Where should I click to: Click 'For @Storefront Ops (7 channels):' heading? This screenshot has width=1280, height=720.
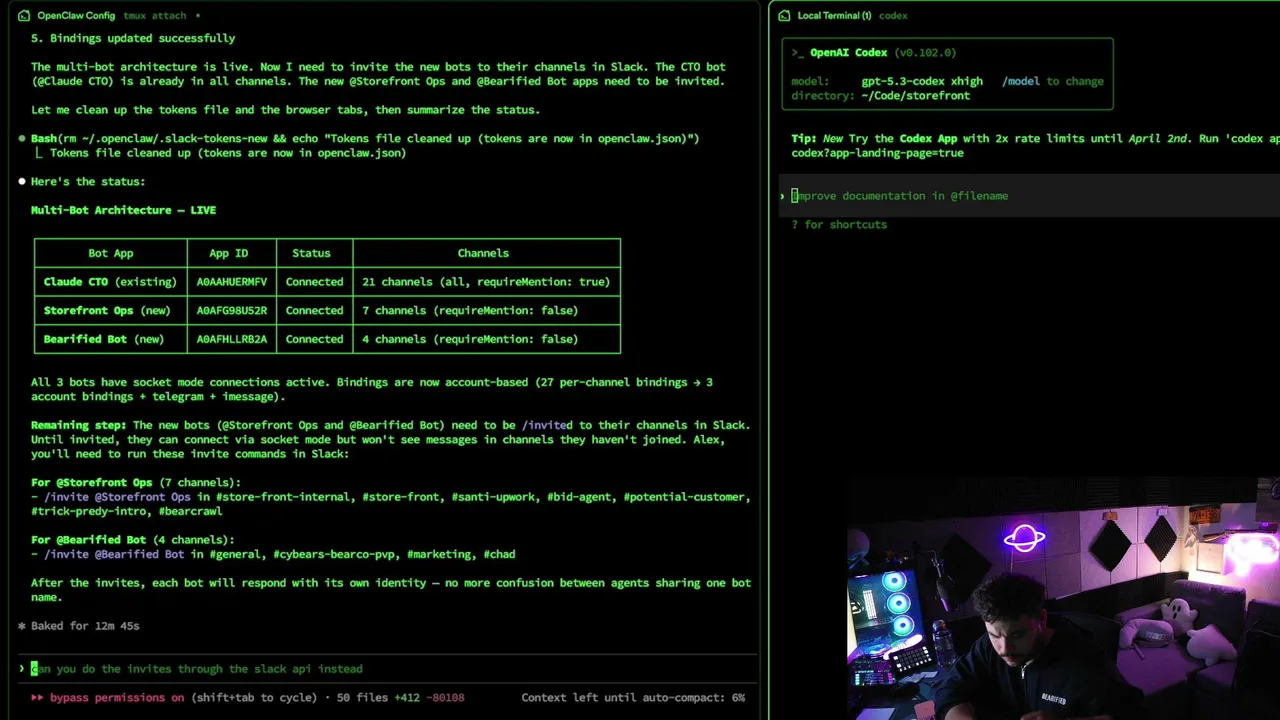click(x=136, y=483)
